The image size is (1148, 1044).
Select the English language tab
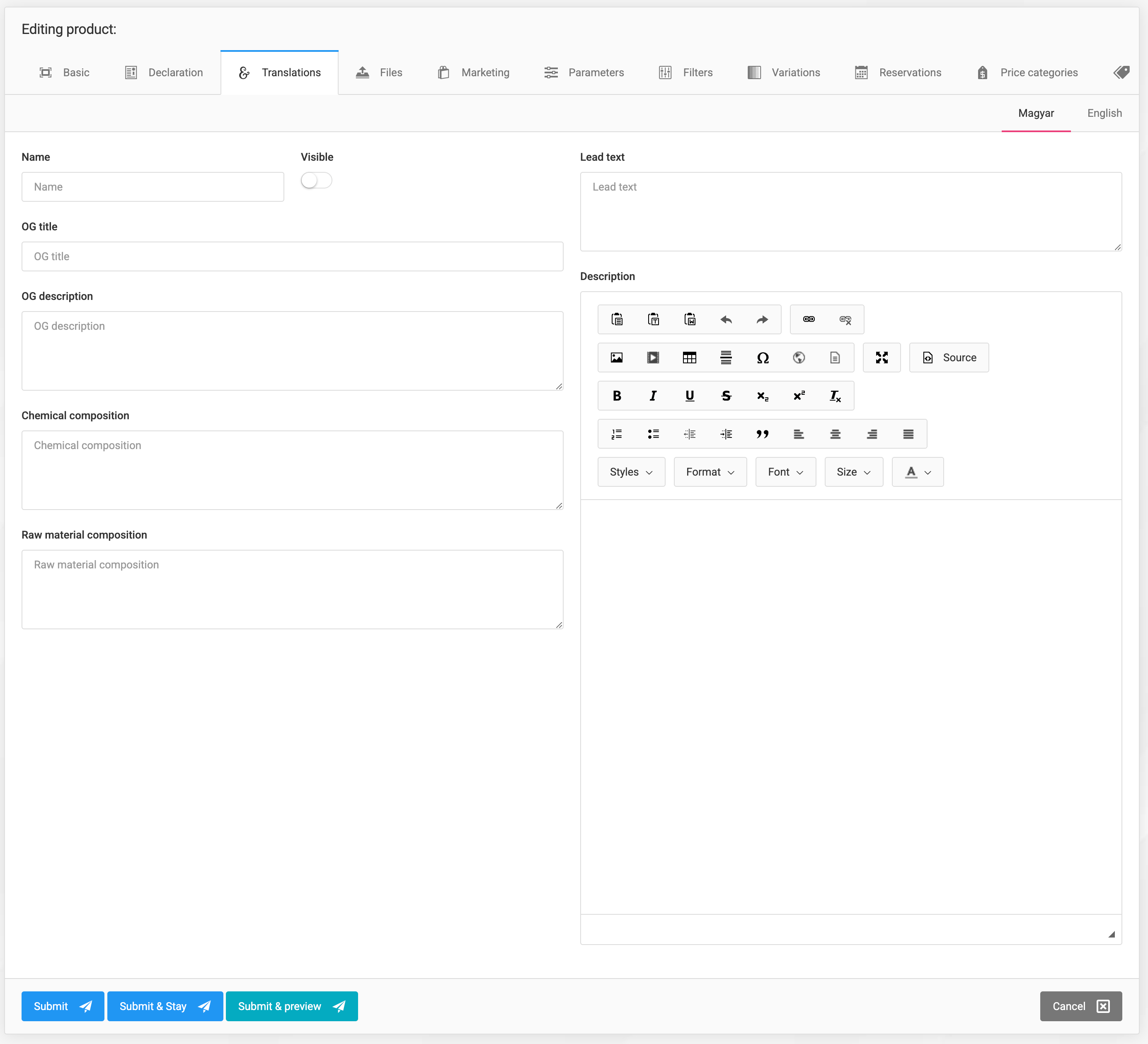click(1104, 113)
